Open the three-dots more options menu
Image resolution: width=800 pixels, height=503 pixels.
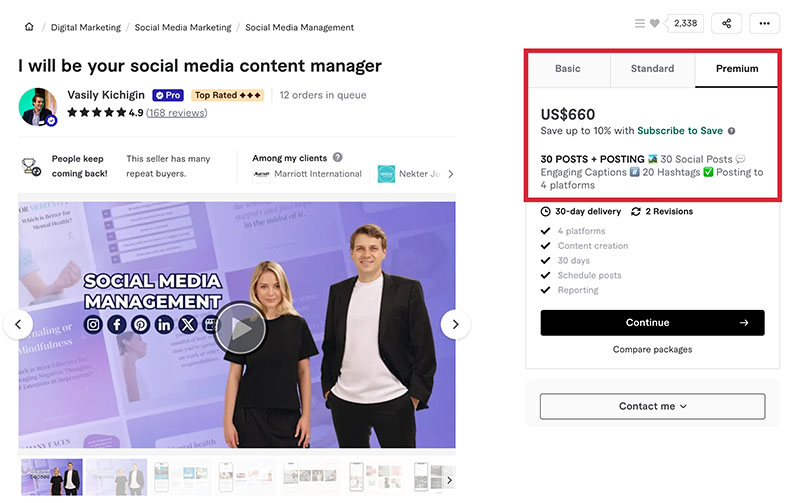764,23
